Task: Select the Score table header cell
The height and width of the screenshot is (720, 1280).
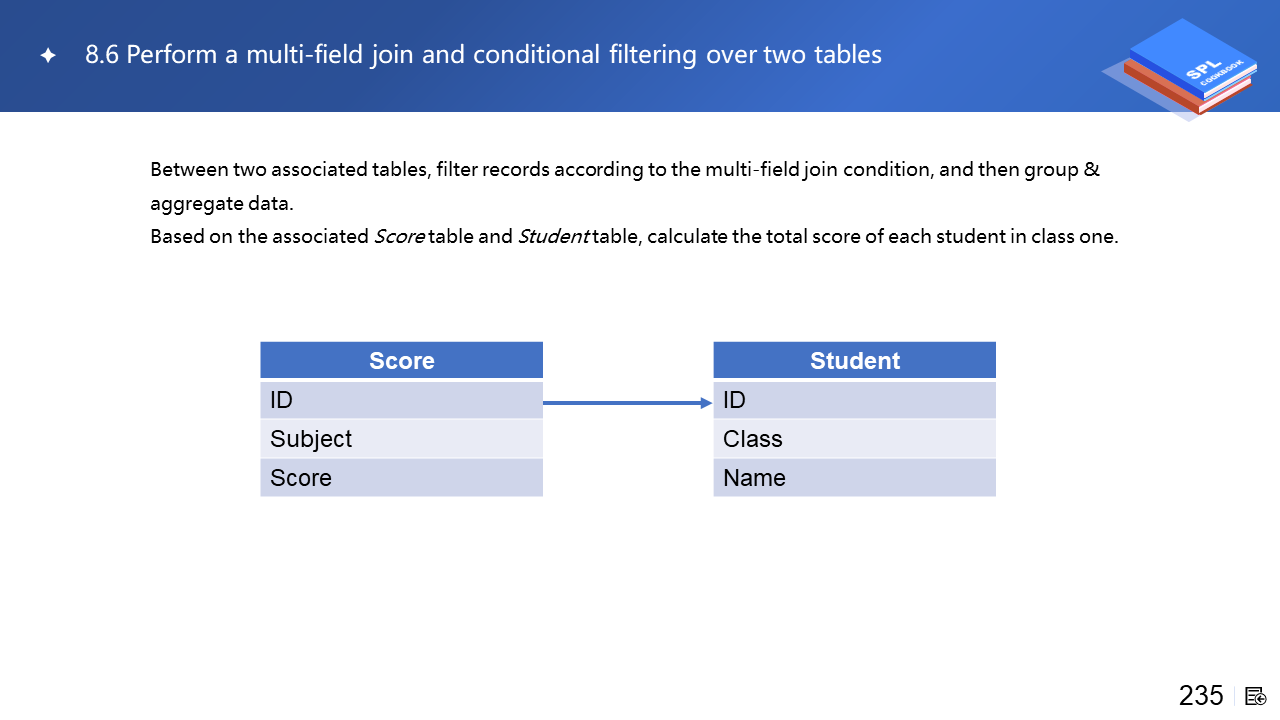Action: tap(401, 360)
